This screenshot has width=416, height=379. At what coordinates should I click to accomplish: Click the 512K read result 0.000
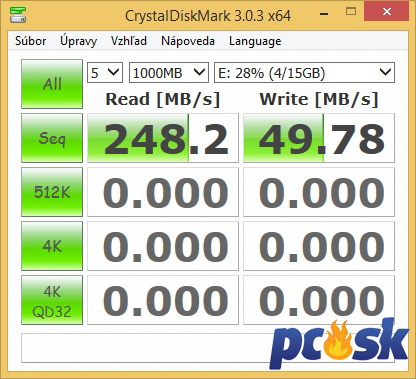click(163, 192)
